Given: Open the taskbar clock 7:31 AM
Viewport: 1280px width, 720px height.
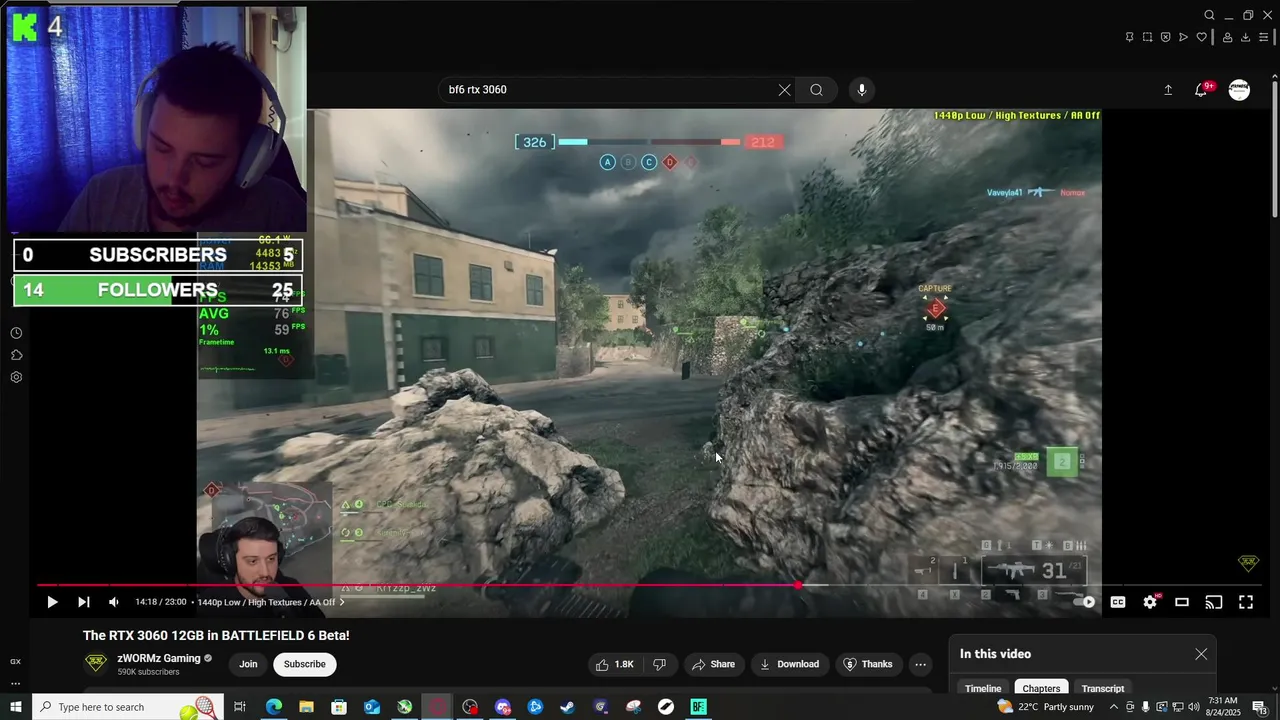Looking at the screenshot, I should [x=1224, y=707].
